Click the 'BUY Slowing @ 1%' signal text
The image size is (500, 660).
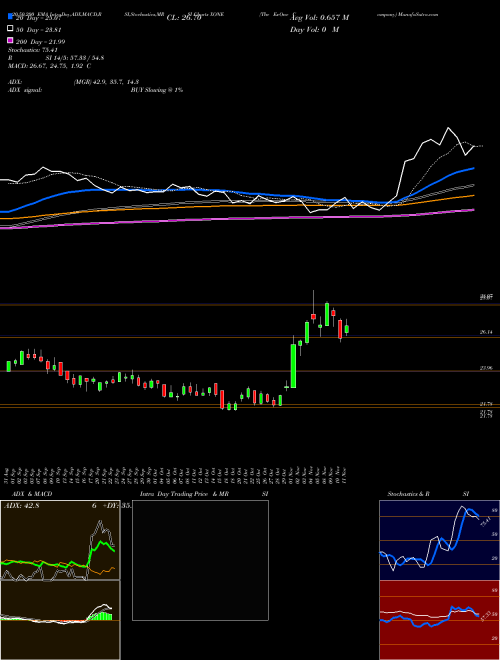(157, 90)
